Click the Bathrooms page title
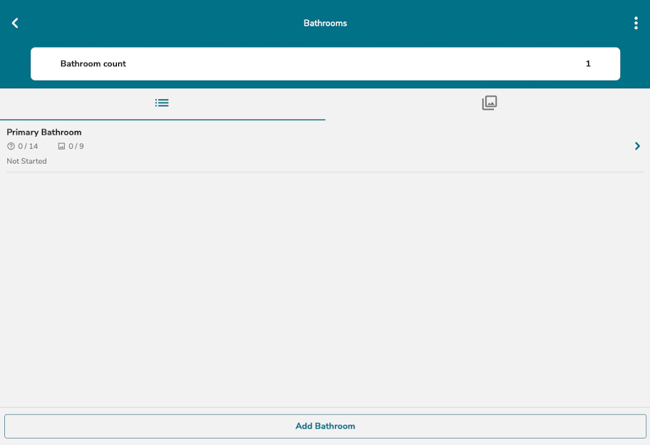This screenshot has height=445, width=650. tap(325, 23)
